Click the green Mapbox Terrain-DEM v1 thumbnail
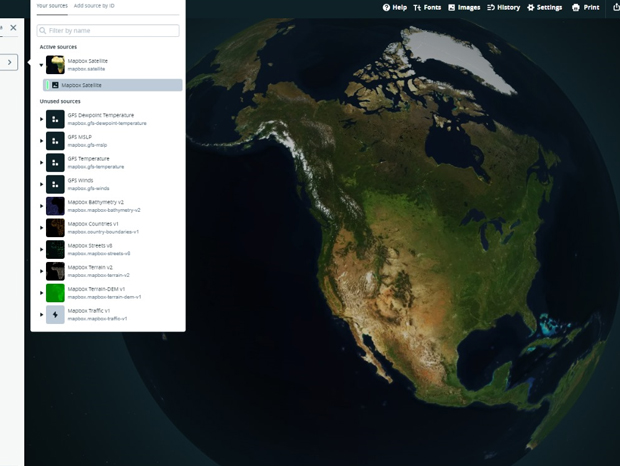The width and height of the screenshot is (620, 466). click(x=55, y=293)
